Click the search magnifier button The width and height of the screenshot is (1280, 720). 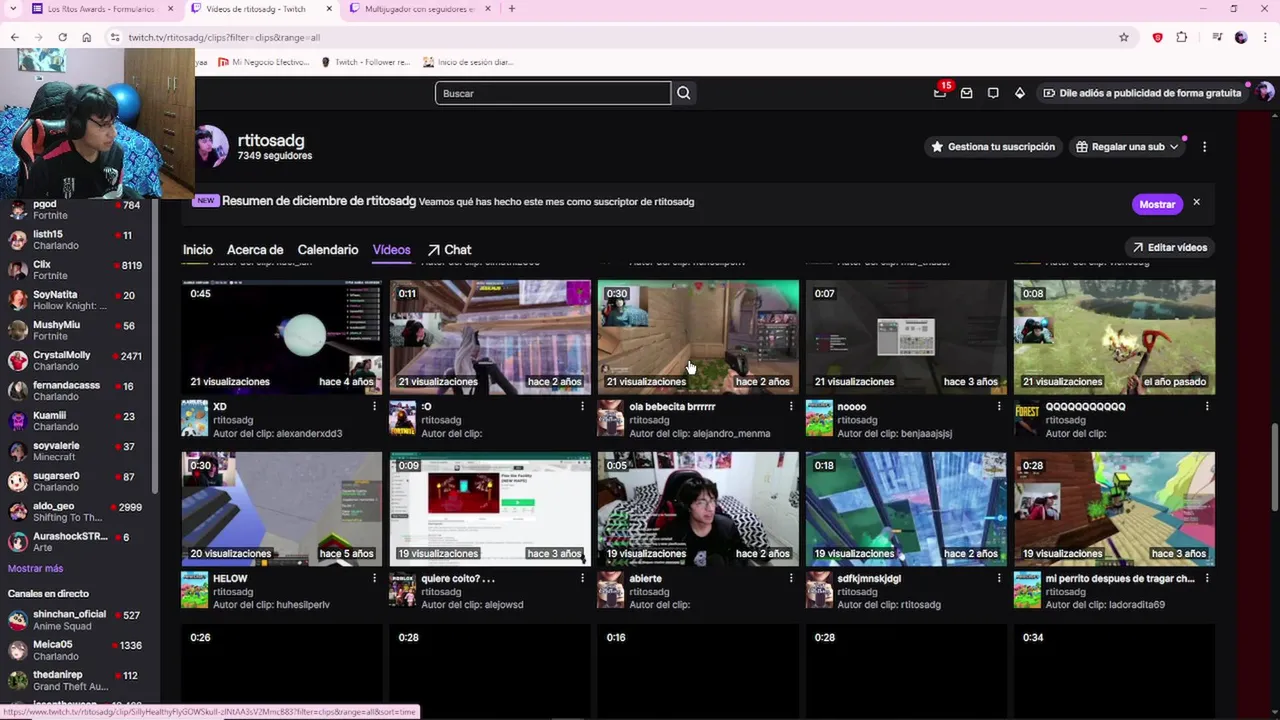point(684,93)
